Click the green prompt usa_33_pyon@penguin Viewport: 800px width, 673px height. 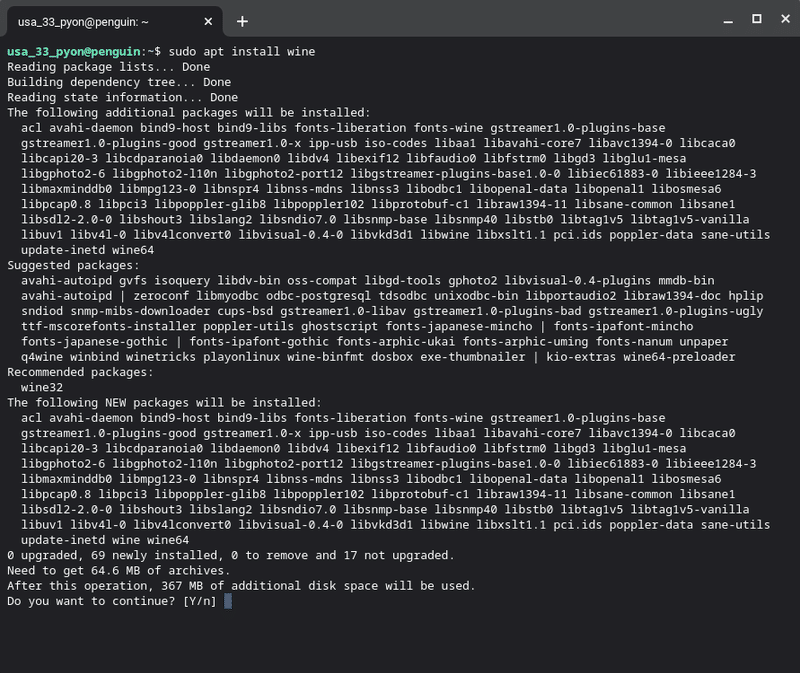pyautogui.click(x=74, y=52)
